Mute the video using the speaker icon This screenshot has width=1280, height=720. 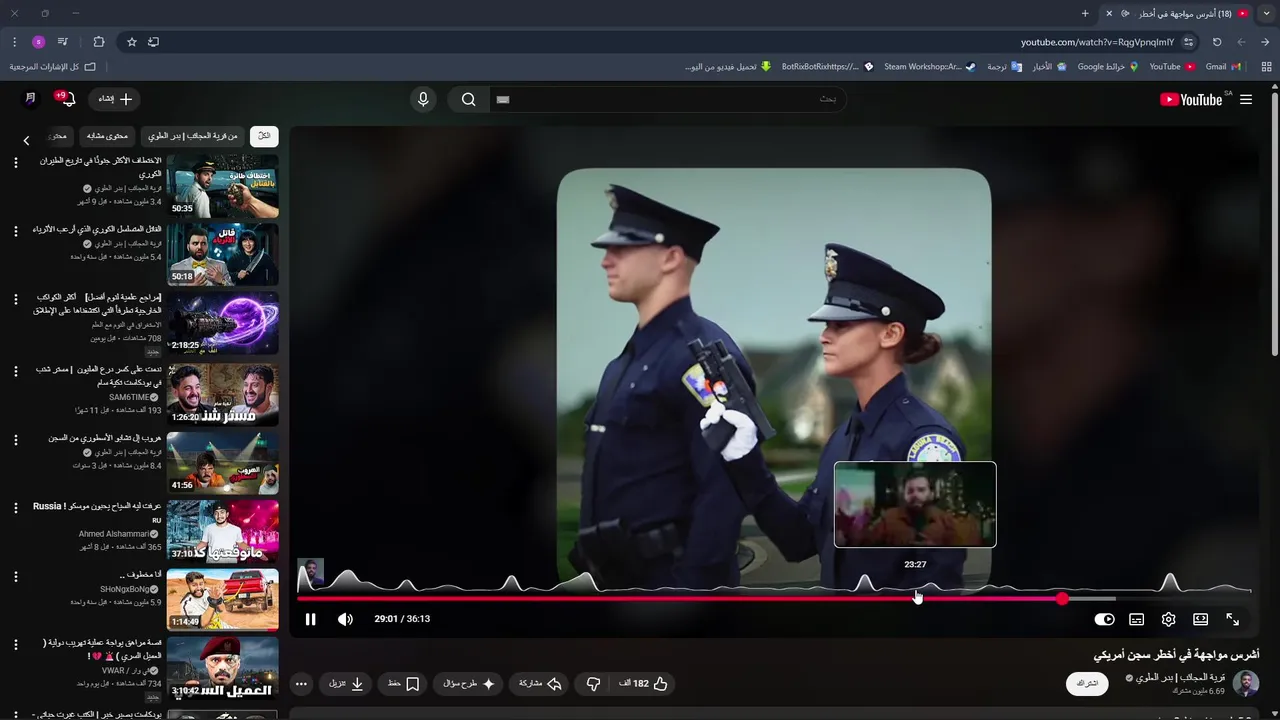[x=345, y=619]
